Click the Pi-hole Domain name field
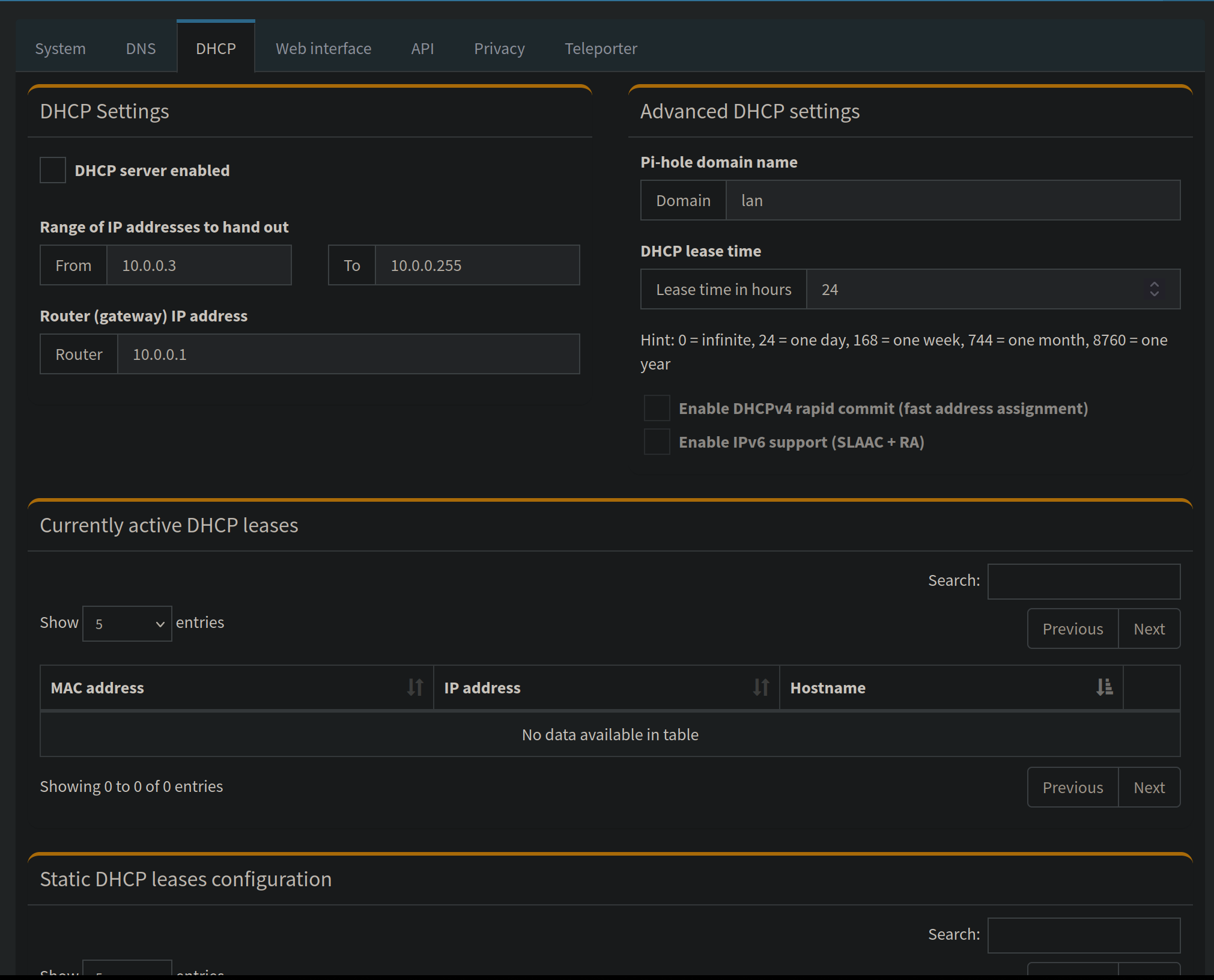This screenshot has height=980, width=1214. point(952,200)
